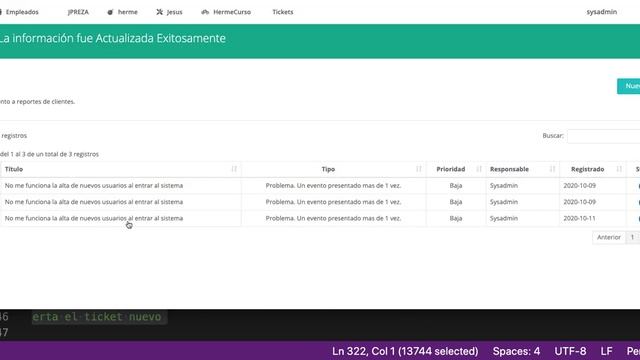The image size is (640, 360).
Task: Sort table by Titulo column
Action: click(x=120, y=169)
